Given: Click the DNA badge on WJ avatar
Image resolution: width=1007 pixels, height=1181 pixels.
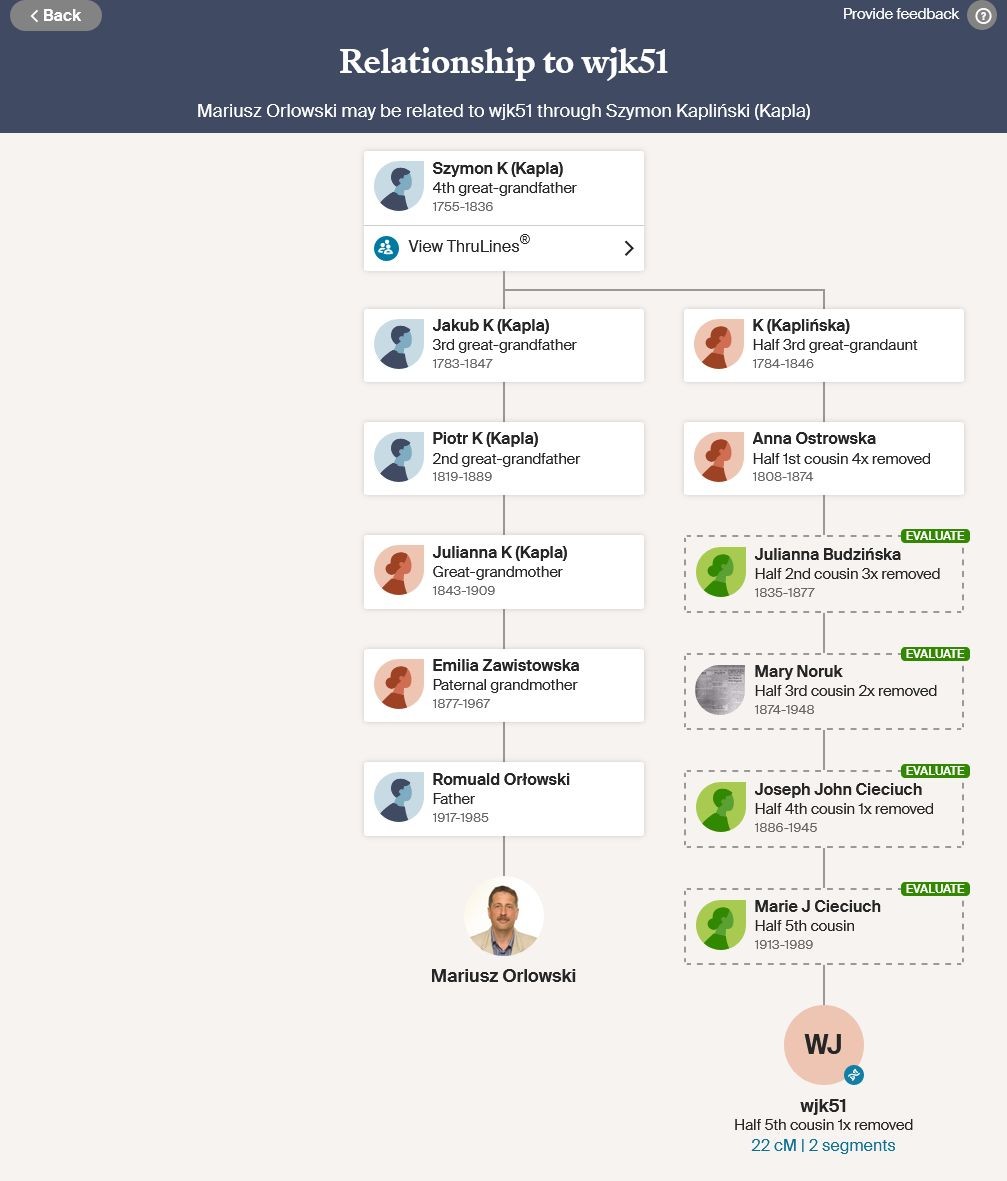Looking at the screenshot, I should pyautogui.click(x=853, y=1075).
